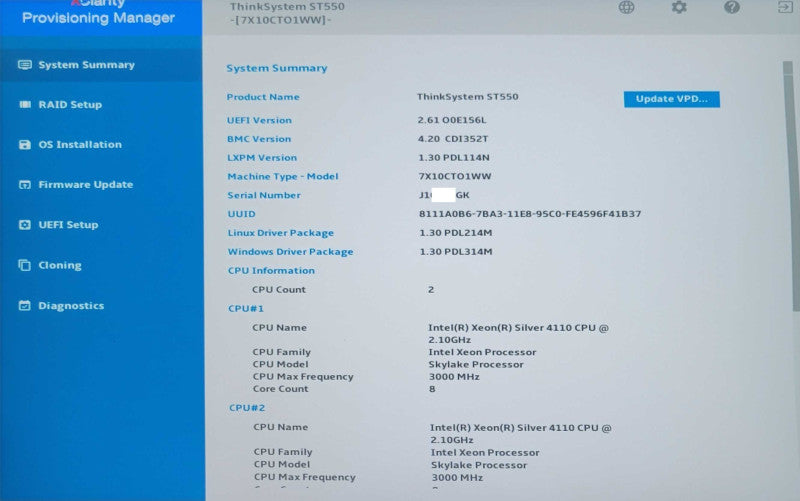Screen dimensions: 800x501
Task: Click the CPU Count label
Action: [279, 289]
